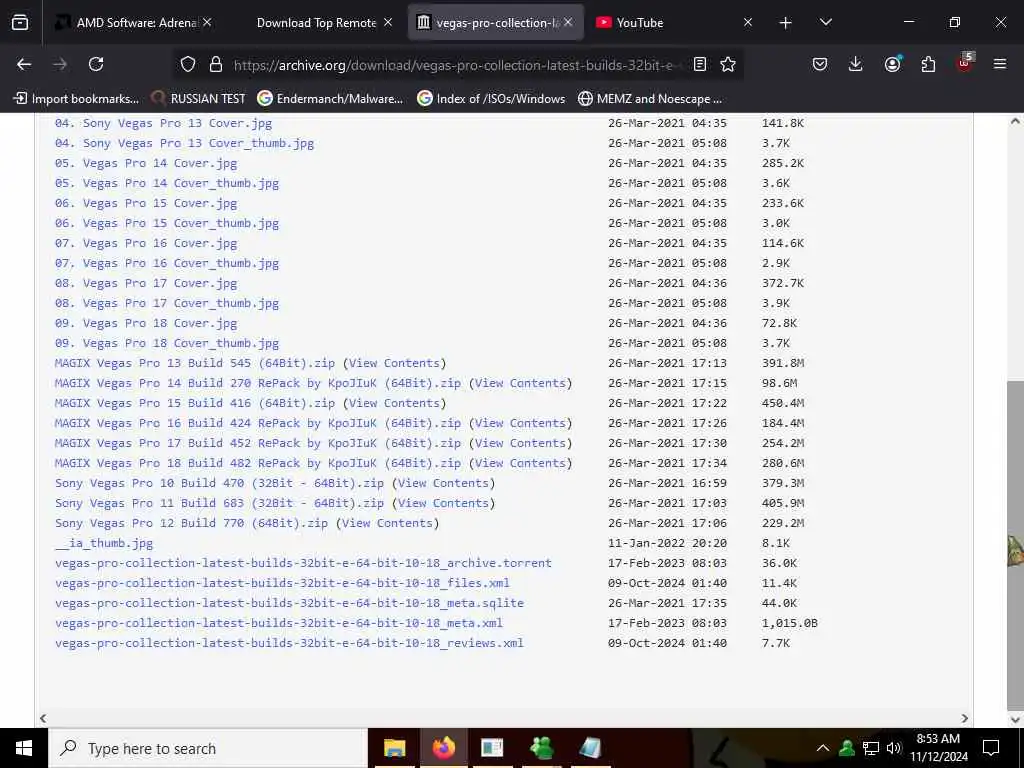Open a new tab with plus button

point(786,23)
